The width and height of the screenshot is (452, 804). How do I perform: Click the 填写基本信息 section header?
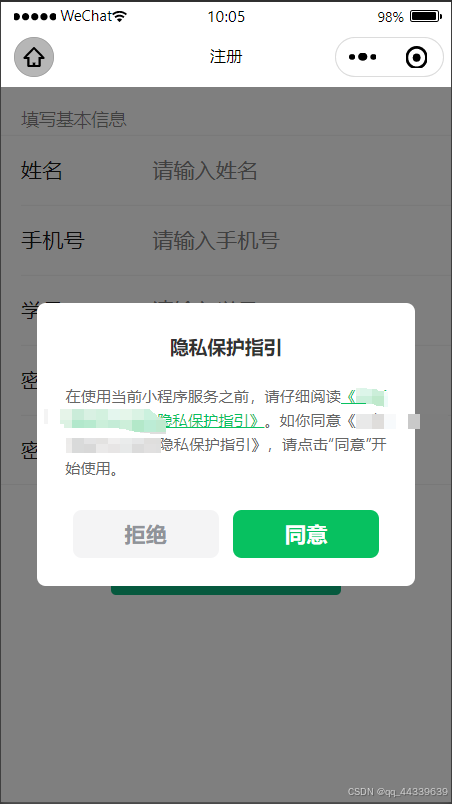pos(74,119)
